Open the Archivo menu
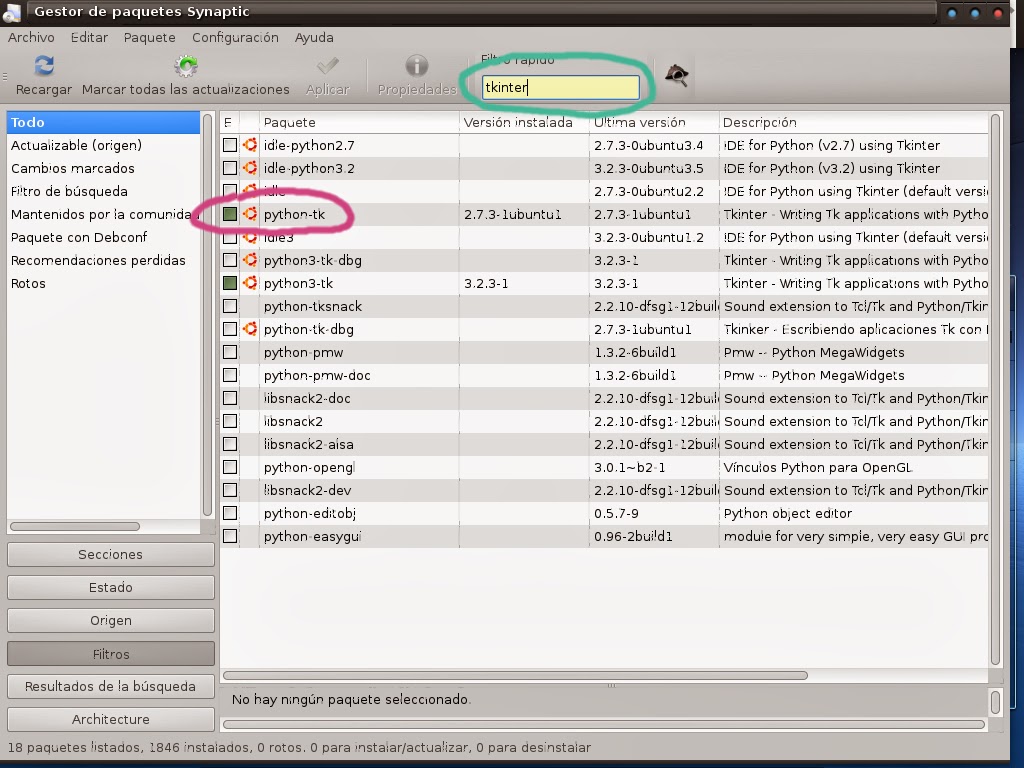Viewport: 1024px width, 768px height. tap(31, 37)
